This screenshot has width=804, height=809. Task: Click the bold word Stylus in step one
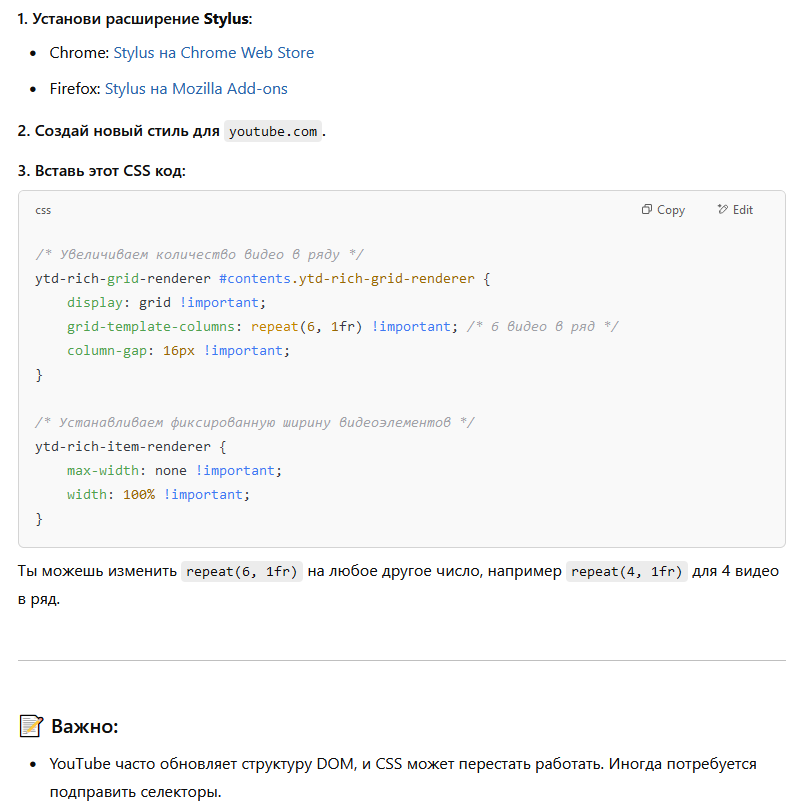tap(226, 19)
